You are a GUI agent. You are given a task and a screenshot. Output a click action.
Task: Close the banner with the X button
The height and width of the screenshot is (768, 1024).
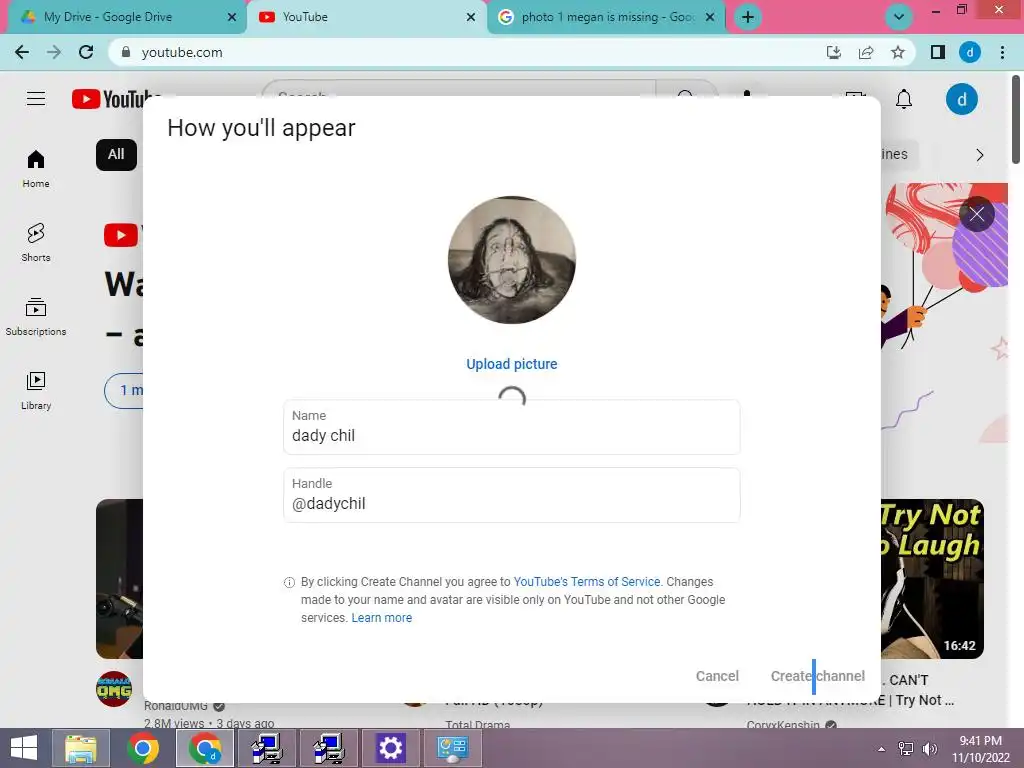[x=976, y=214]
